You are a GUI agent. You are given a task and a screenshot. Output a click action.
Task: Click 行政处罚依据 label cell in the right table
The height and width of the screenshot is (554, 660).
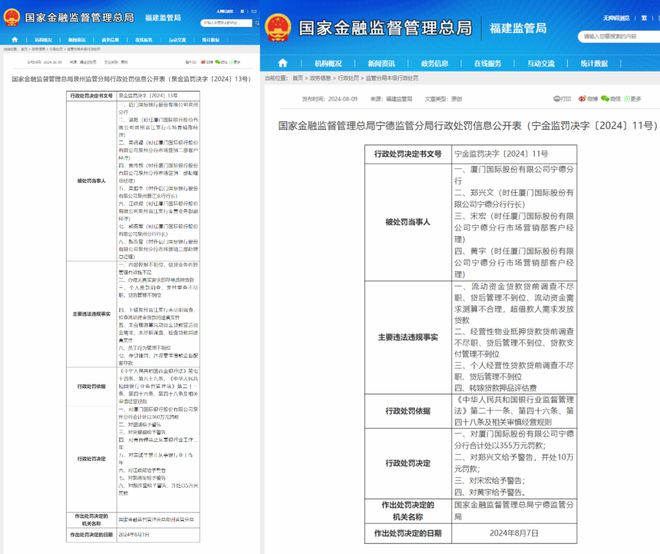click(407, 411)
